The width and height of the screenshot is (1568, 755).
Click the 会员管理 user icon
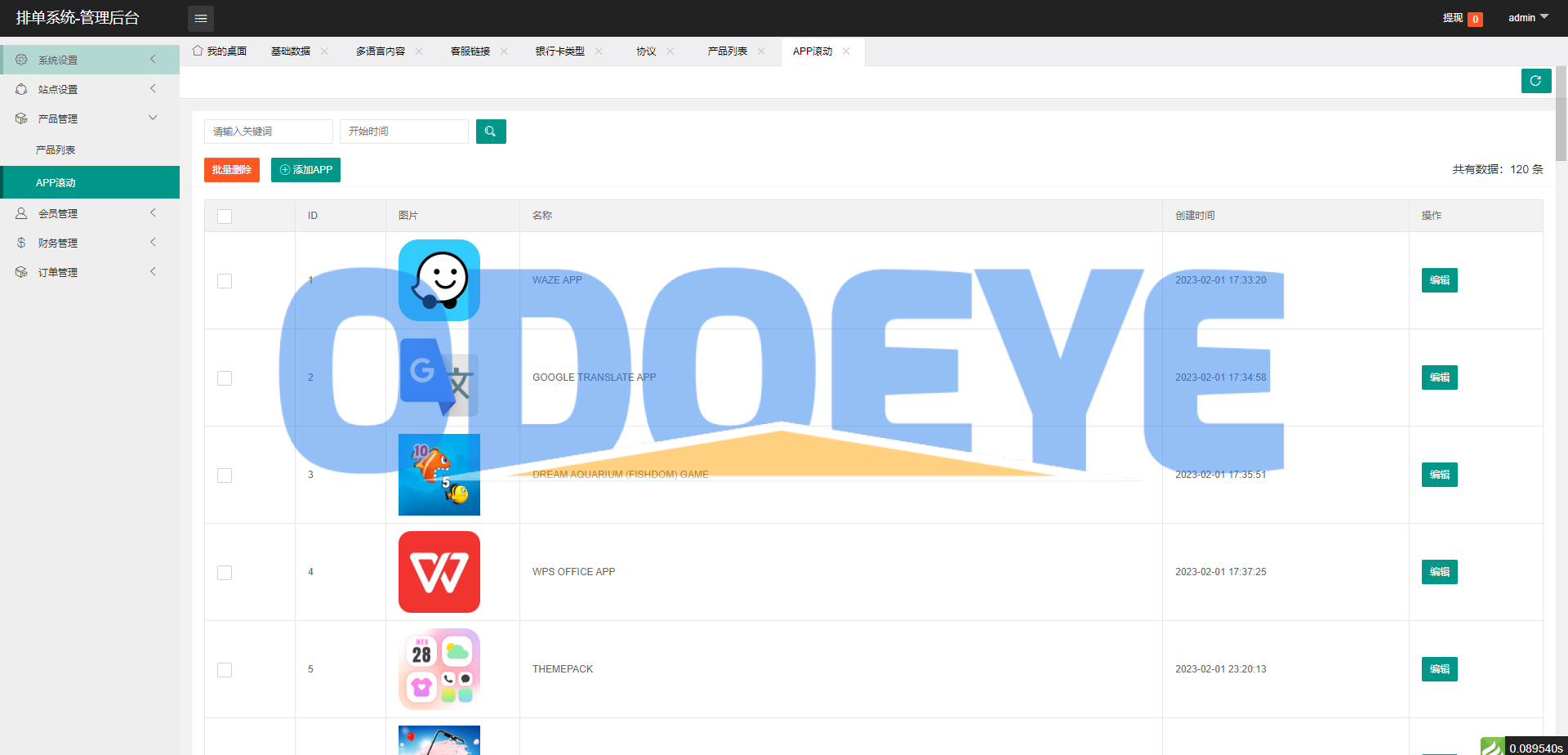coord(21,213)
